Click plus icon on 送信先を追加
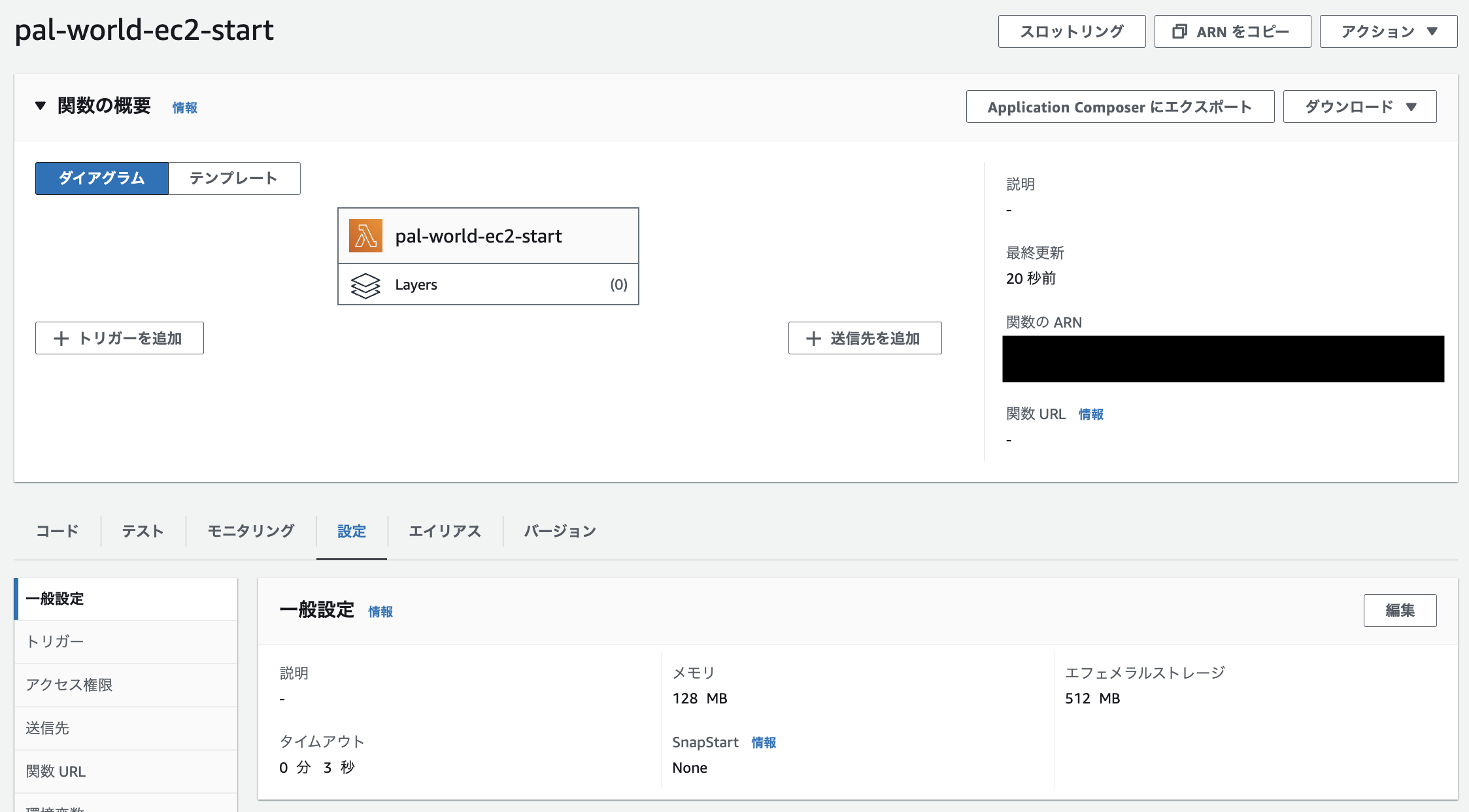Screen dimensions: 1469x812 pyautogui.click(x=813, y=339)
